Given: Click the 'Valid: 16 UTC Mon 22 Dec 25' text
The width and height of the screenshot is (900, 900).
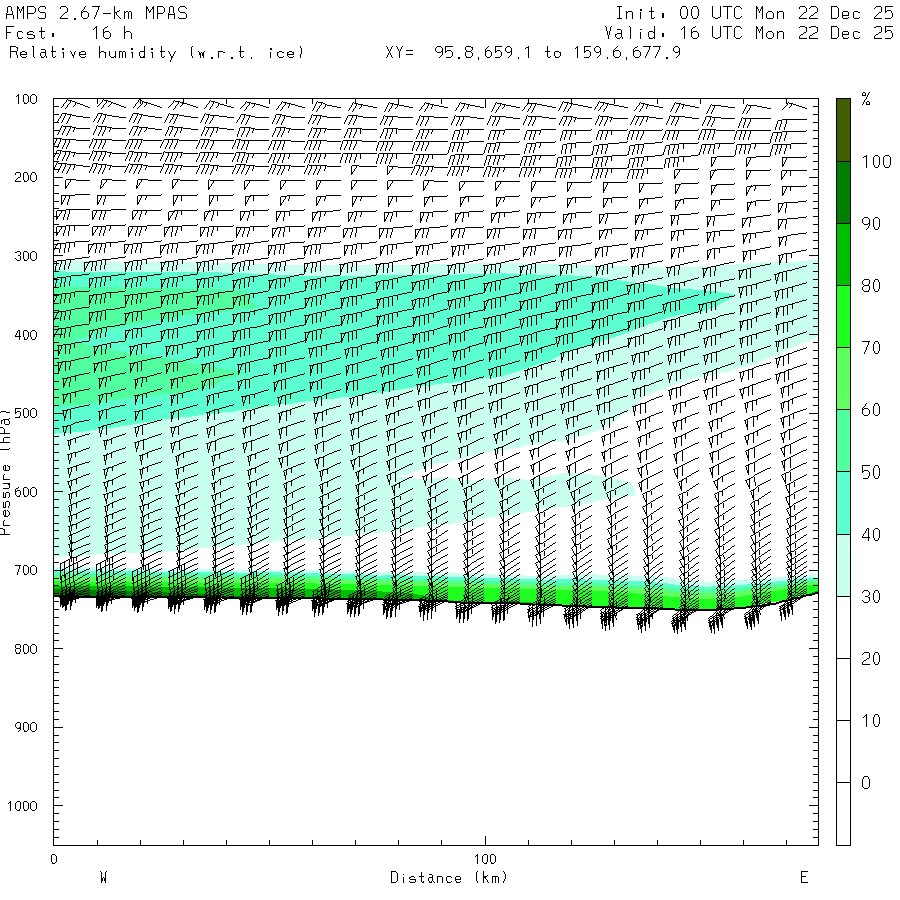Looking at the screenshot, I should pyautogui.click(x=748, y=33).
